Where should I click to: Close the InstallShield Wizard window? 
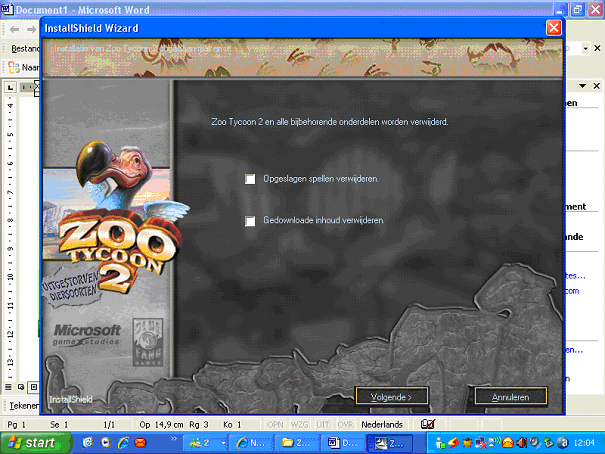pyautogui.click(x=553, y=27)
